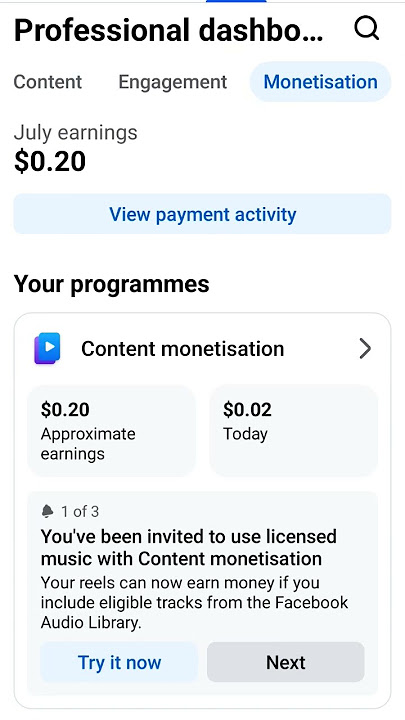Open search with the magnifier icon
Screen dimensions: 405x720
[x=366, y=29]
